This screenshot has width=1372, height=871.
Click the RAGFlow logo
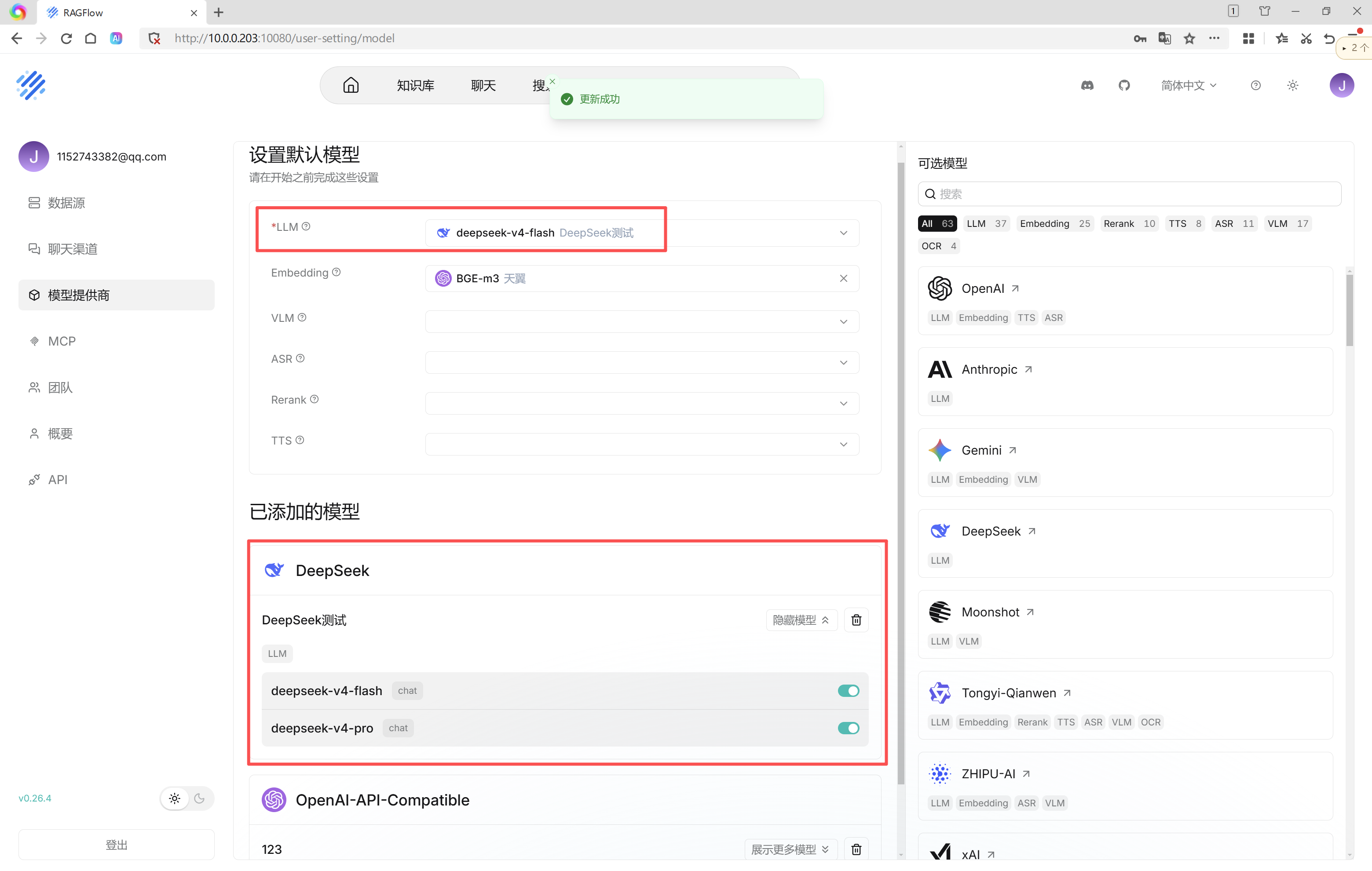click(31, 85)
